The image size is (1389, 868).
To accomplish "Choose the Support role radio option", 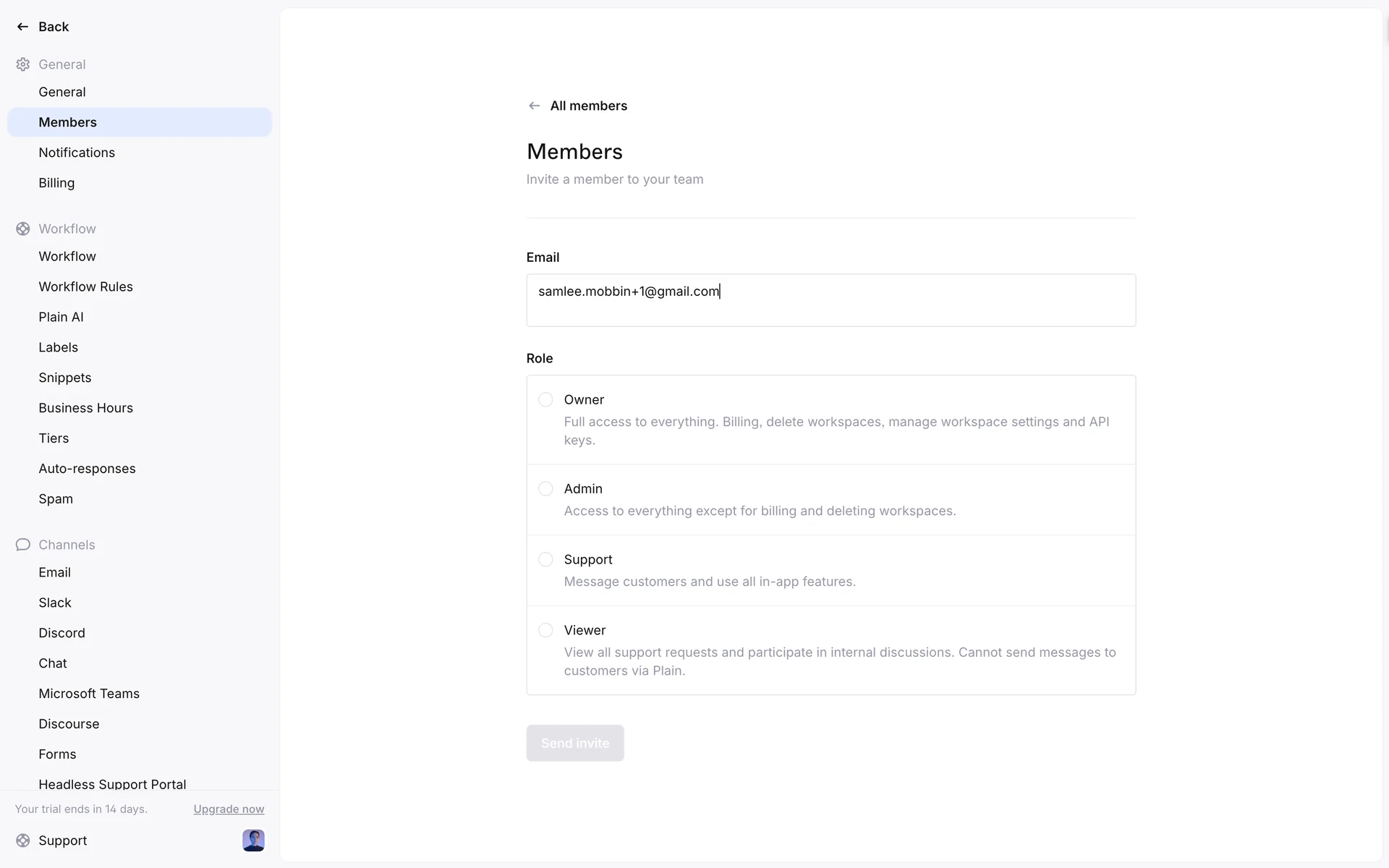I will (x=545, y=560).
